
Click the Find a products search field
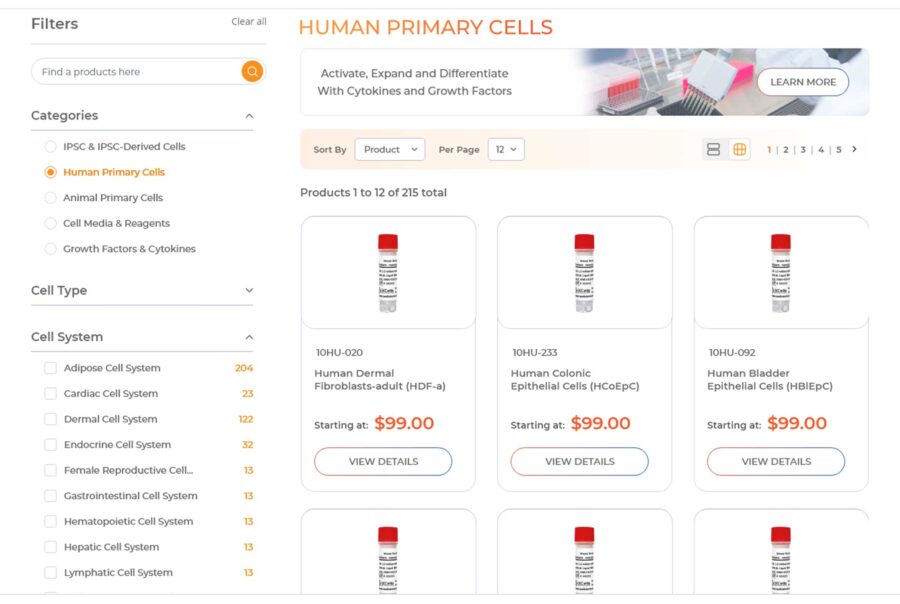(135, 72)
